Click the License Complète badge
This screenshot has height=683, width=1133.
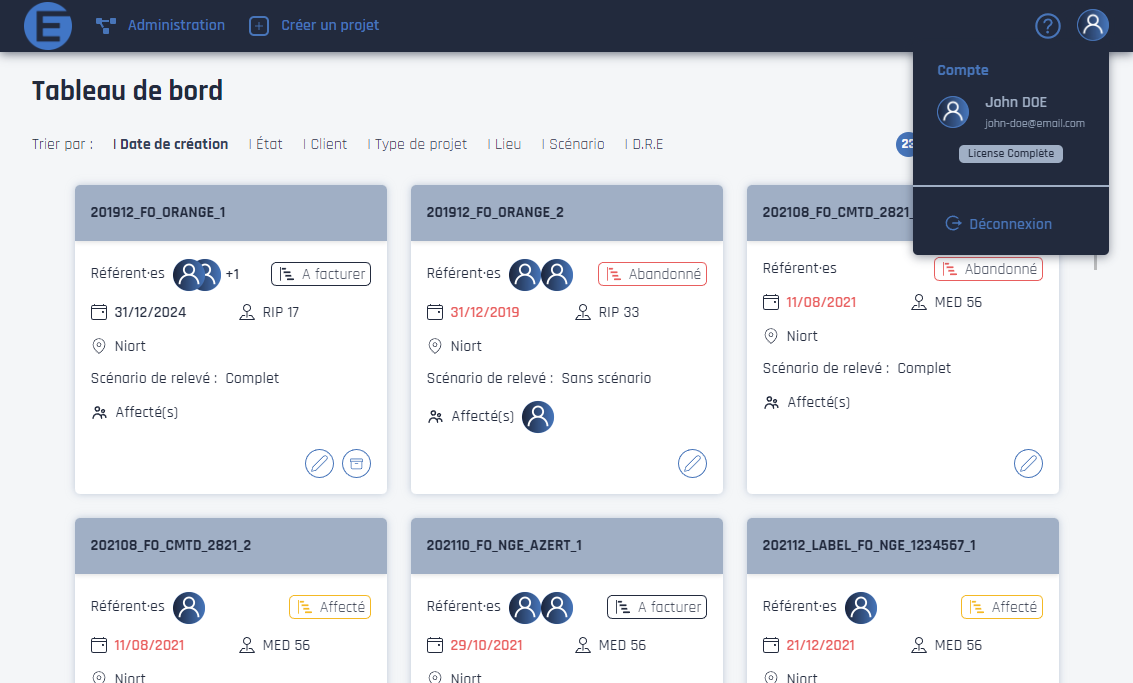click(1010, 154)
